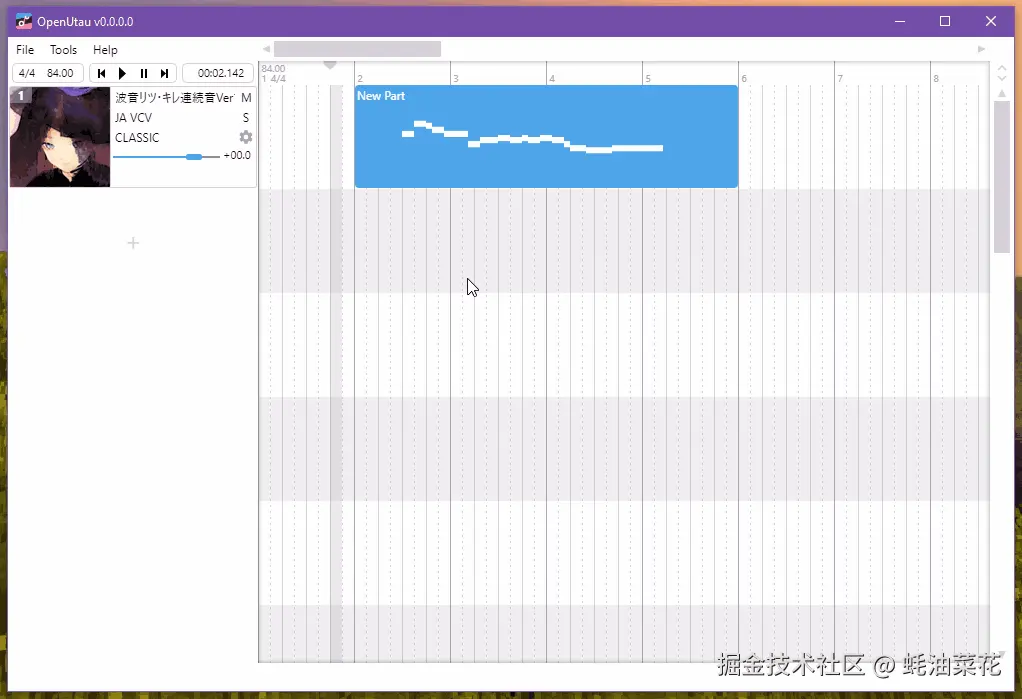This screenshot has height=699, width=1022.
Task: Rewind to project start with skip-back icon
Action: 100,73
